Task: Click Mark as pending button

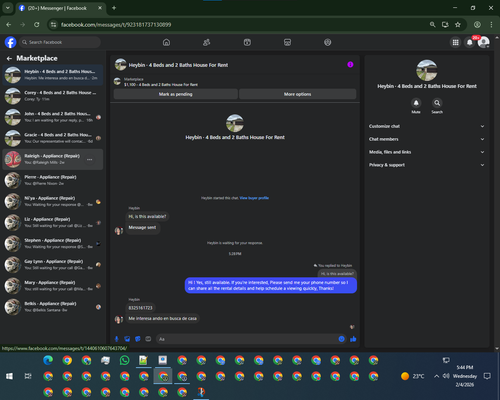Action: pos(176,94)
